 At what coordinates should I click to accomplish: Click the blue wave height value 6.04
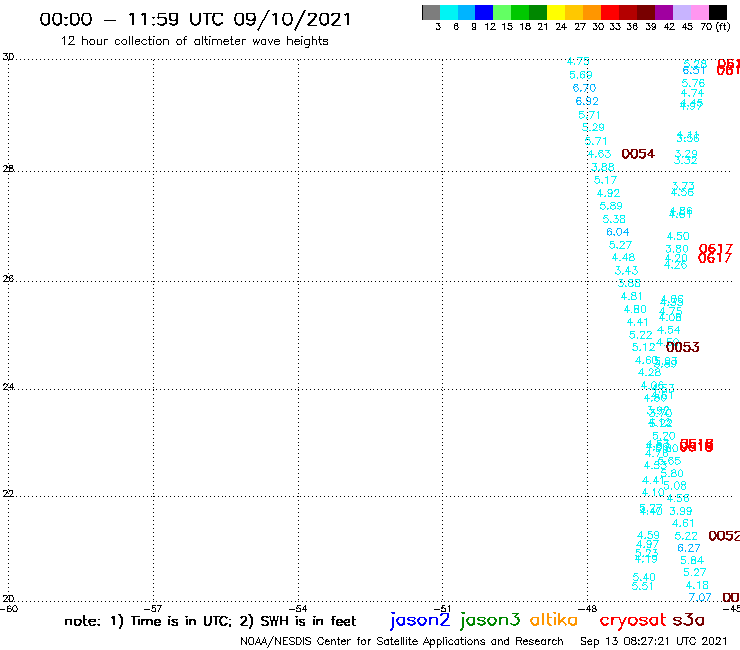[x=618, y=232]
